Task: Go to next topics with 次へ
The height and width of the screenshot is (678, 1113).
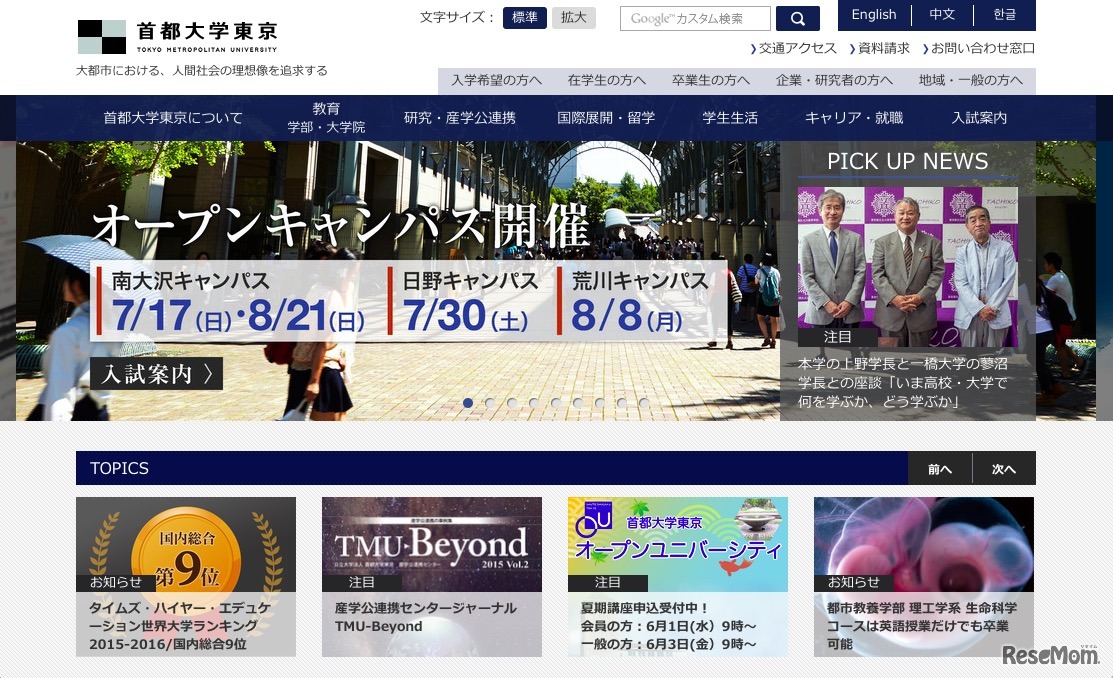Action: (1004, 469)
